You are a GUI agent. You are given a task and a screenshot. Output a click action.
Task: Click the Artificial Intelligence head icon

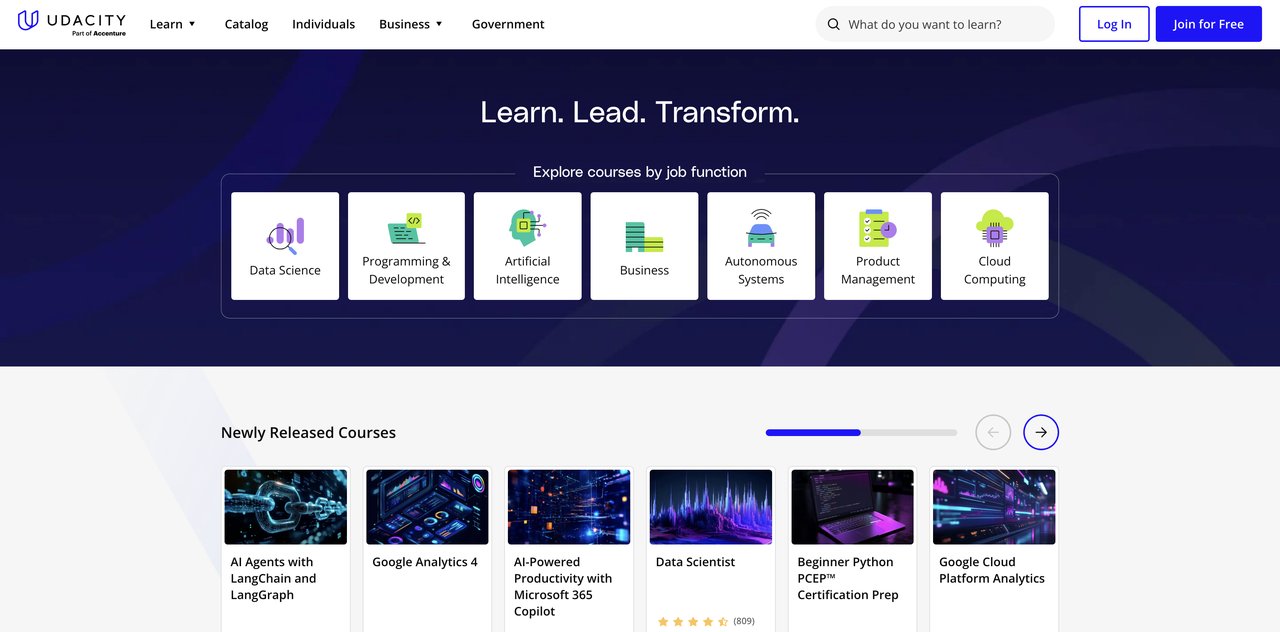pyautogui.click(x=527, y=228)
